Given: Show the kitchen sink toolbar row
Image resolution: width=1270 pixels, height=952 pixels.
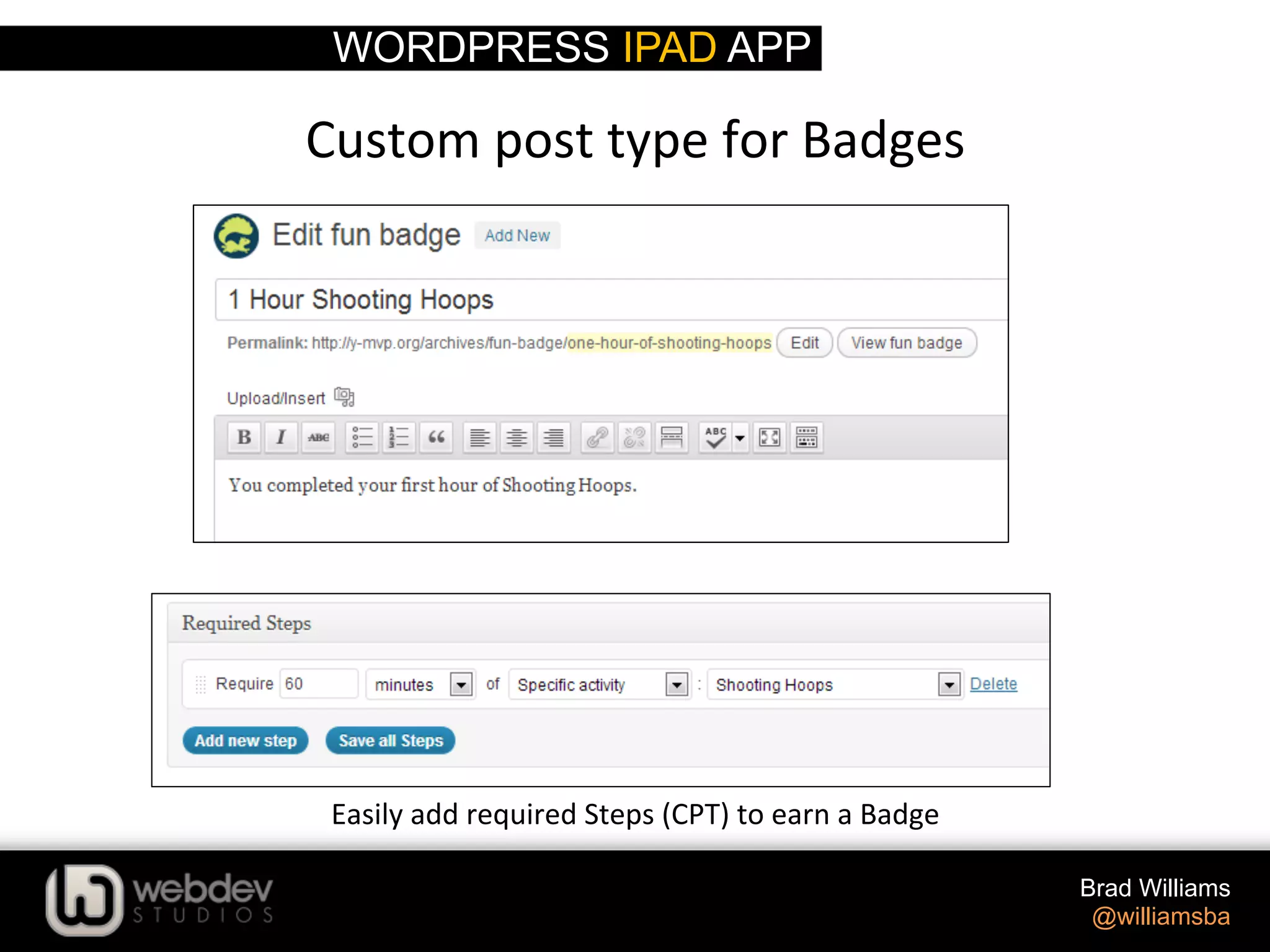Looking at the screenshot, I should coord(807,438).
